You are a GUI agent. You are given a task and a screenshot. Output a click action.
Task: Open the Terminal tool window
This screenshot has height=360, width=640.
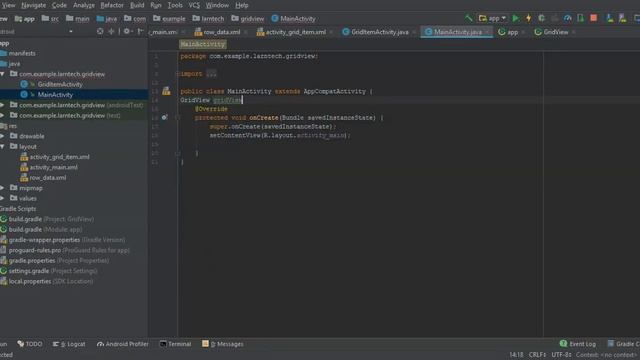coord(175,344)
